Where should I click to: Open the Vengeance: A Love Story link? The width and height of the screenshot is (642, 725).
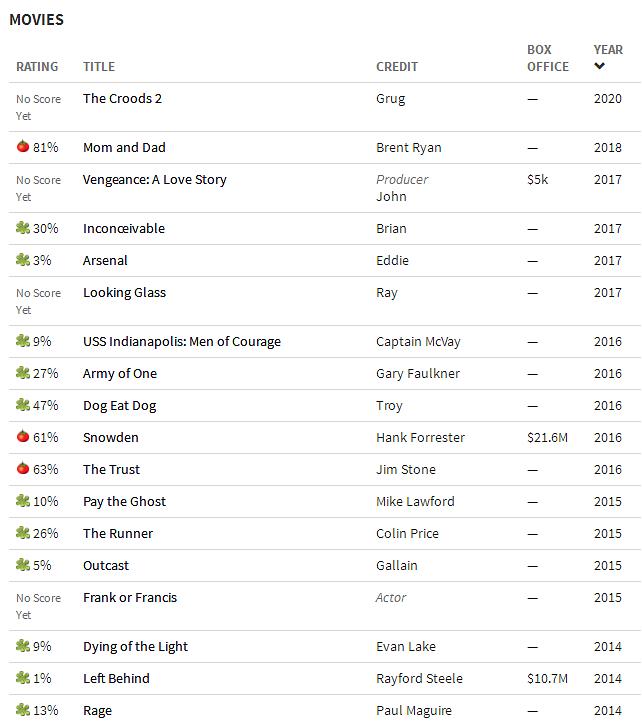click(x=154, y=179)
